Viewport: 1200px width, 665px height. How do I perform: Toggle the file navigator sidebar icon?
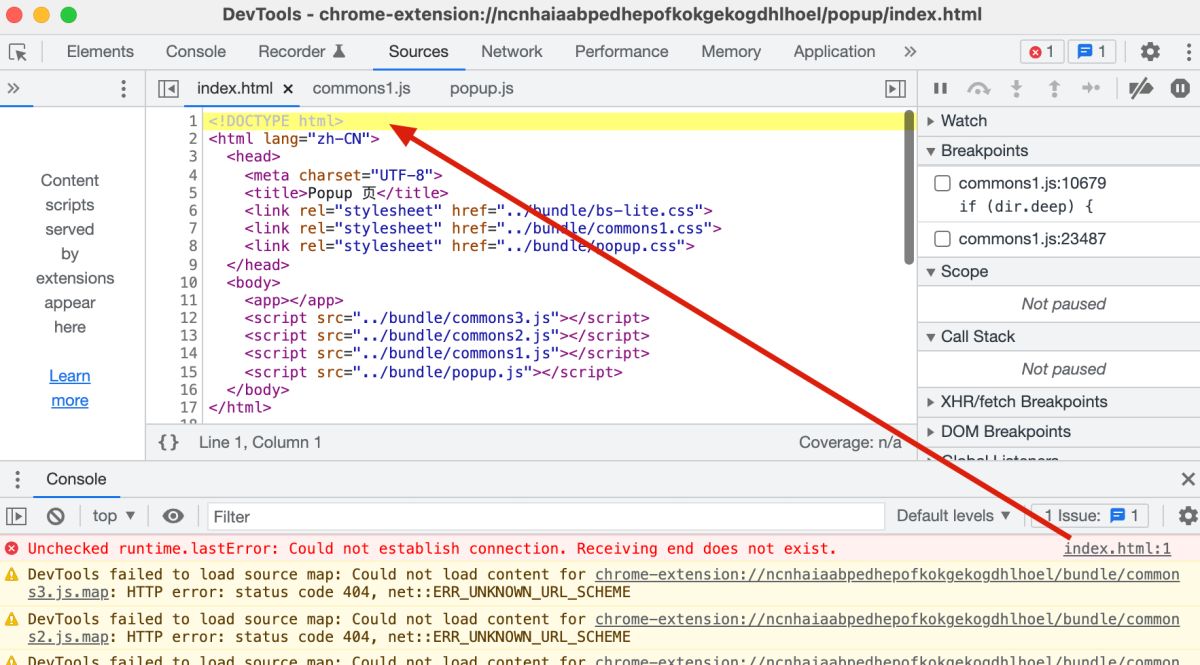point(168,89)
